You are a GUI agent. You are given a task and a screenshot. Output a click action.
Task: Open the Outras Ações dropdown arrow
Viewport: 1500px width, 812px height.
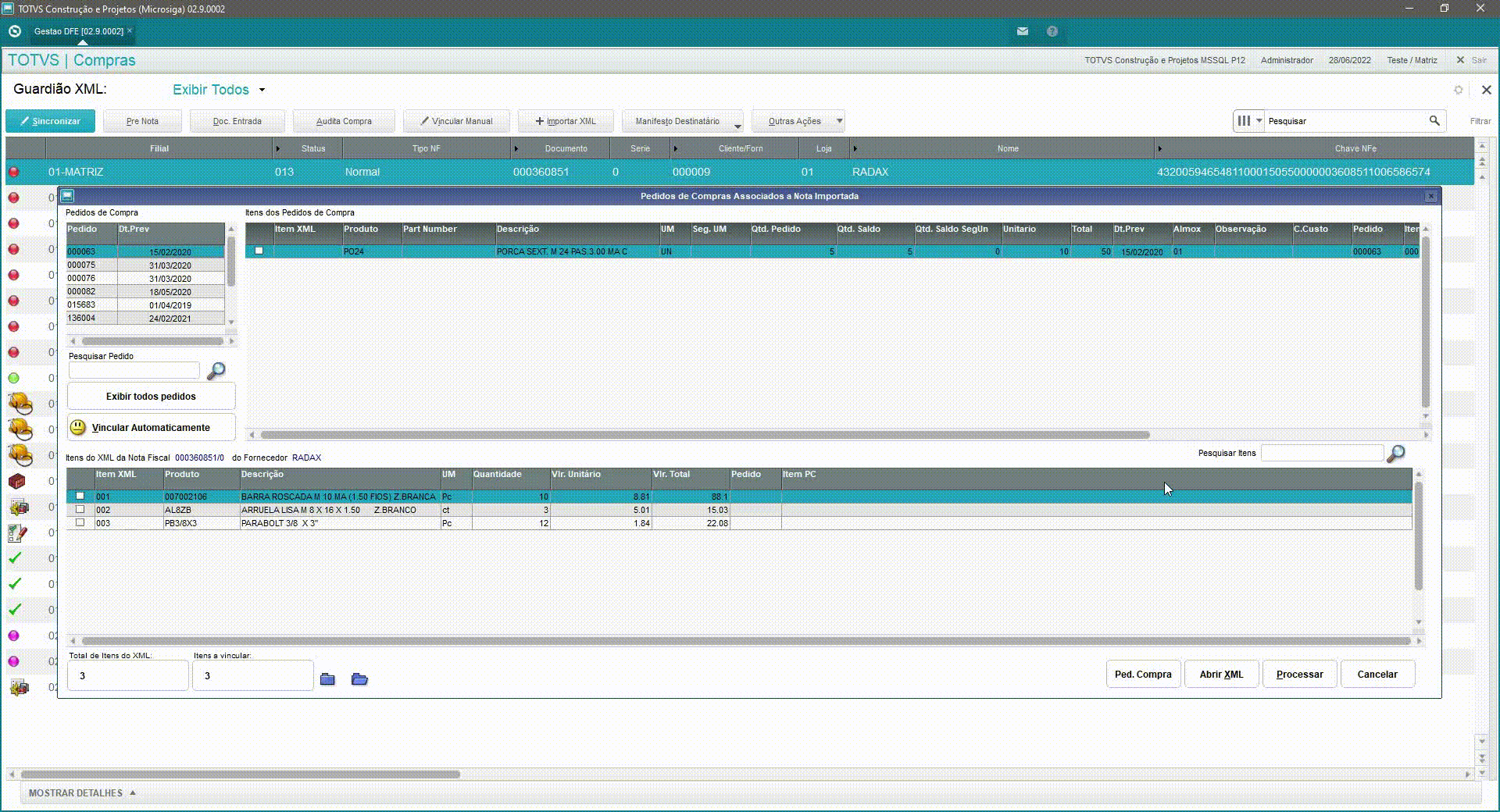[840, 121]
